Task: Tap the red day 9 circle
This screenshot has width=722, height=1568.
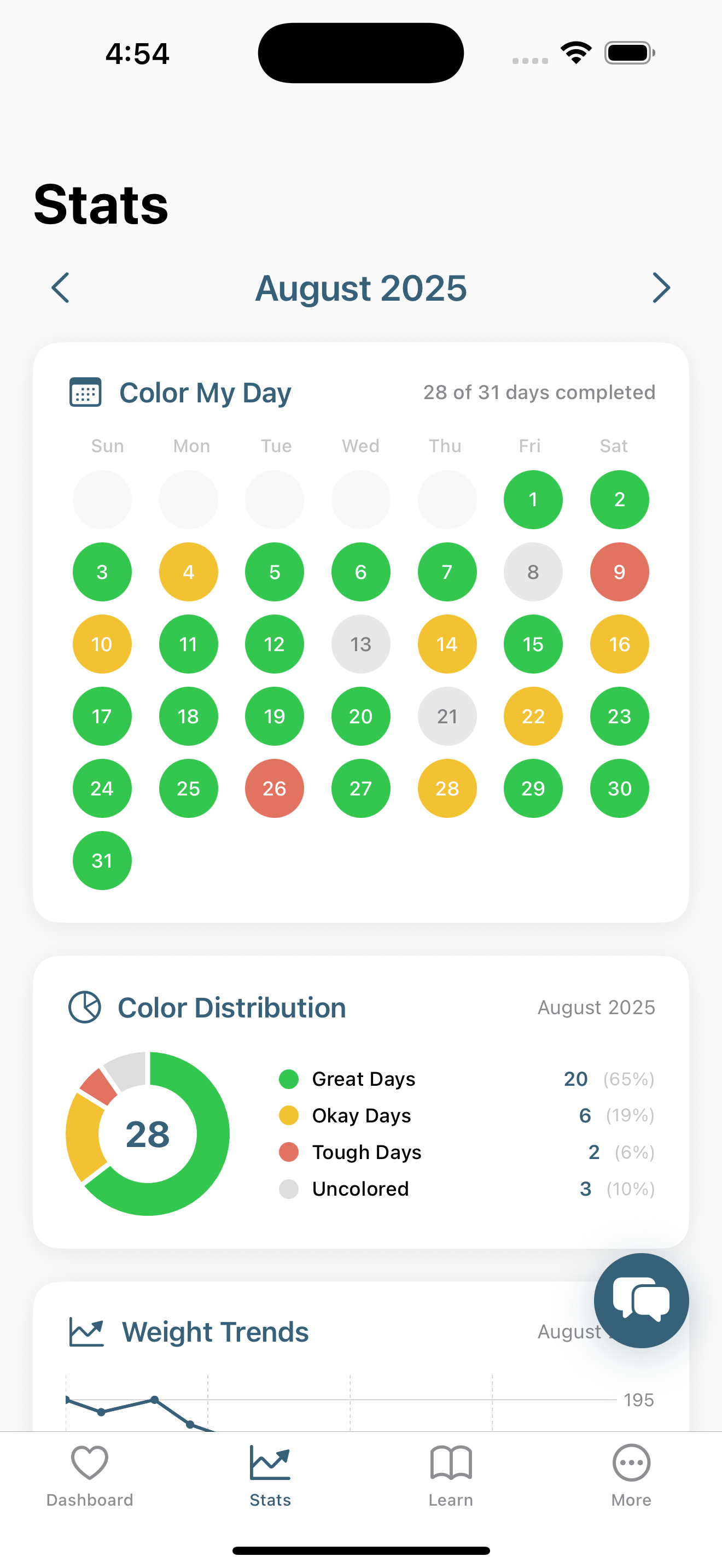Action: tap(619, 572)
